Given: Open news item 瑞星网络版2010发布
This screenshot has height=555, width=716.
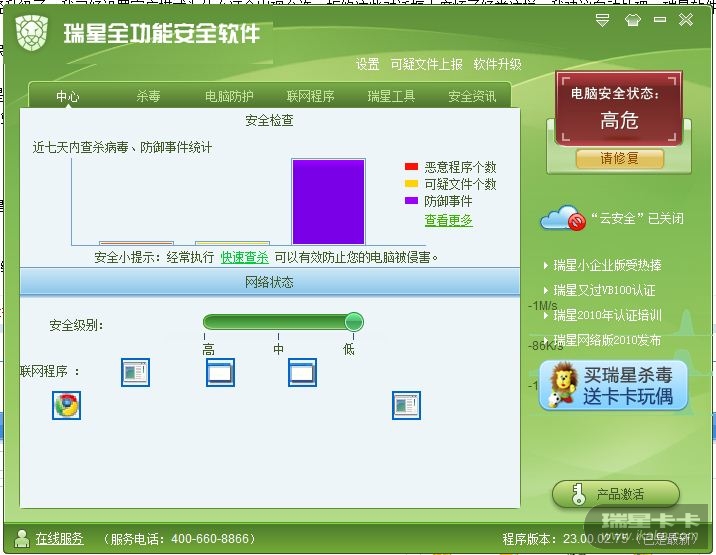Looking at the screenshot, I should click(607, 340).
